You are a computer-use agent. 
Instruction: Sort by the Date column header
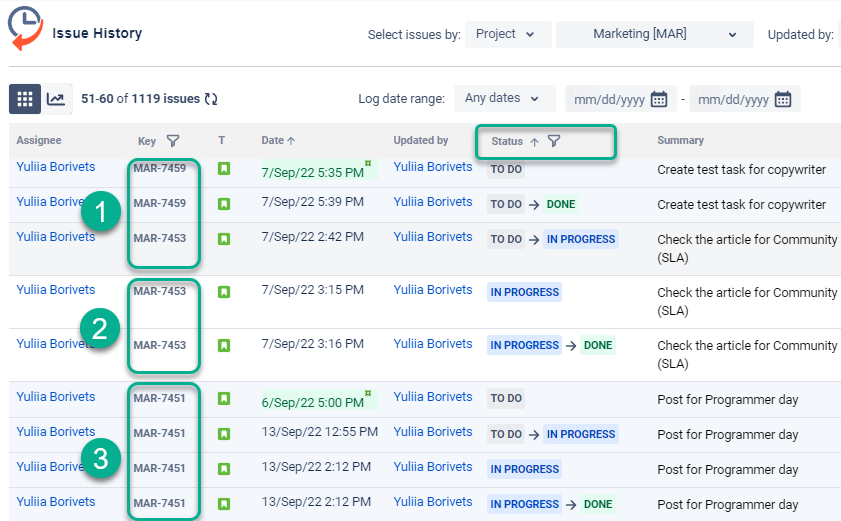(x=278, y=141)
